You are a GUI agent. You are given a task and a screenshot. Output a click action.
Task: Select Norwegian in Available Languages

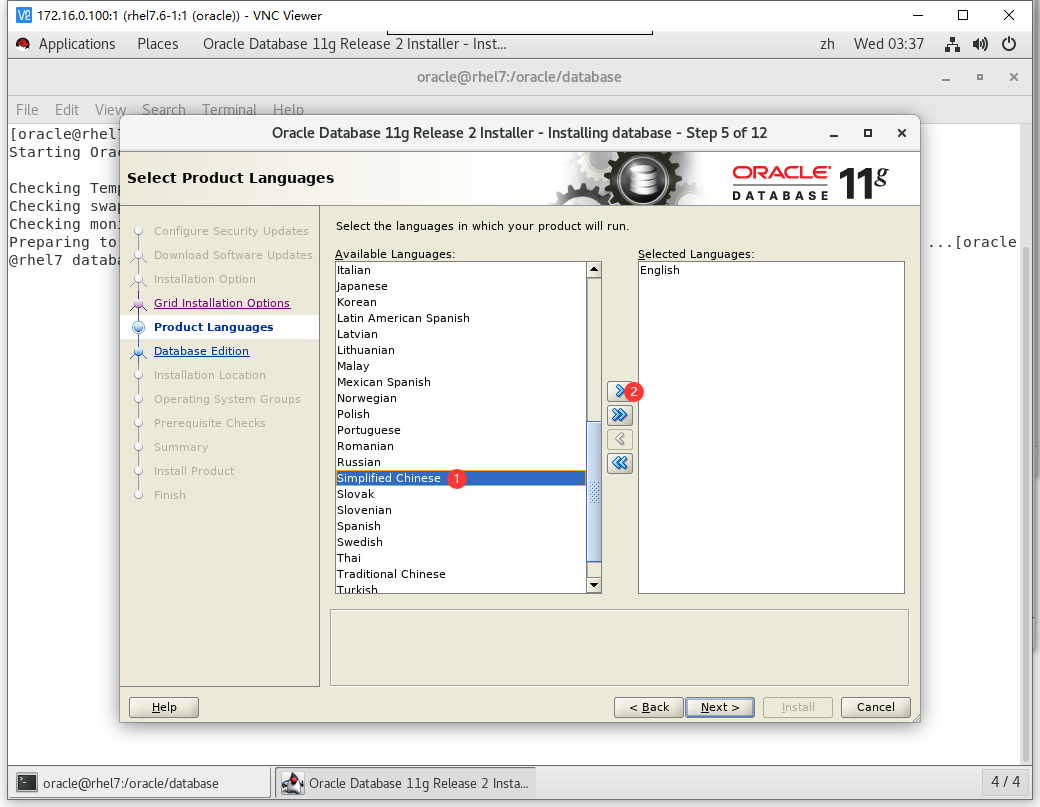(460, 398)
